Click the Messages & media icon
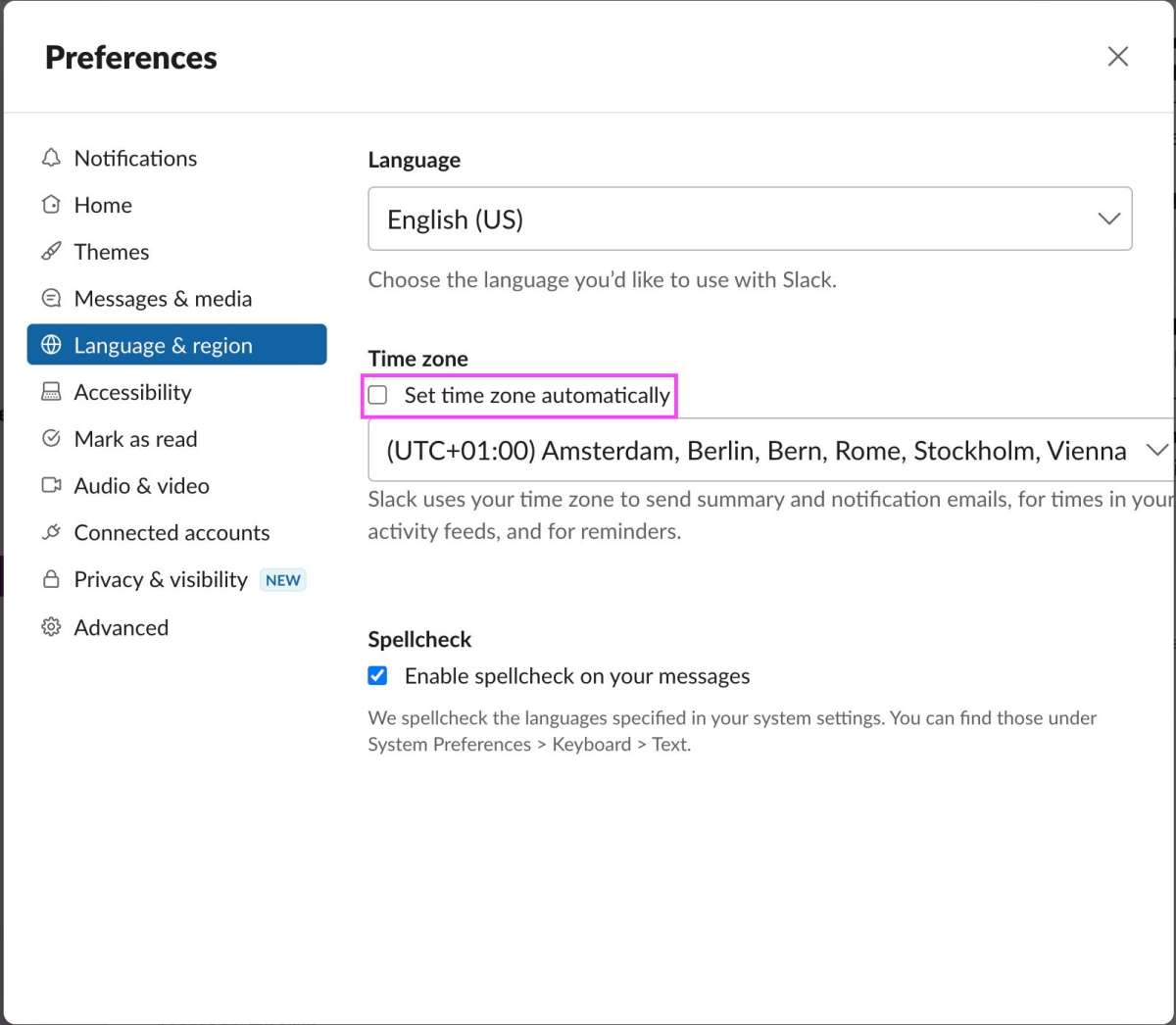This screenshot has width=1176, height=1025. (x=51, y=298)
